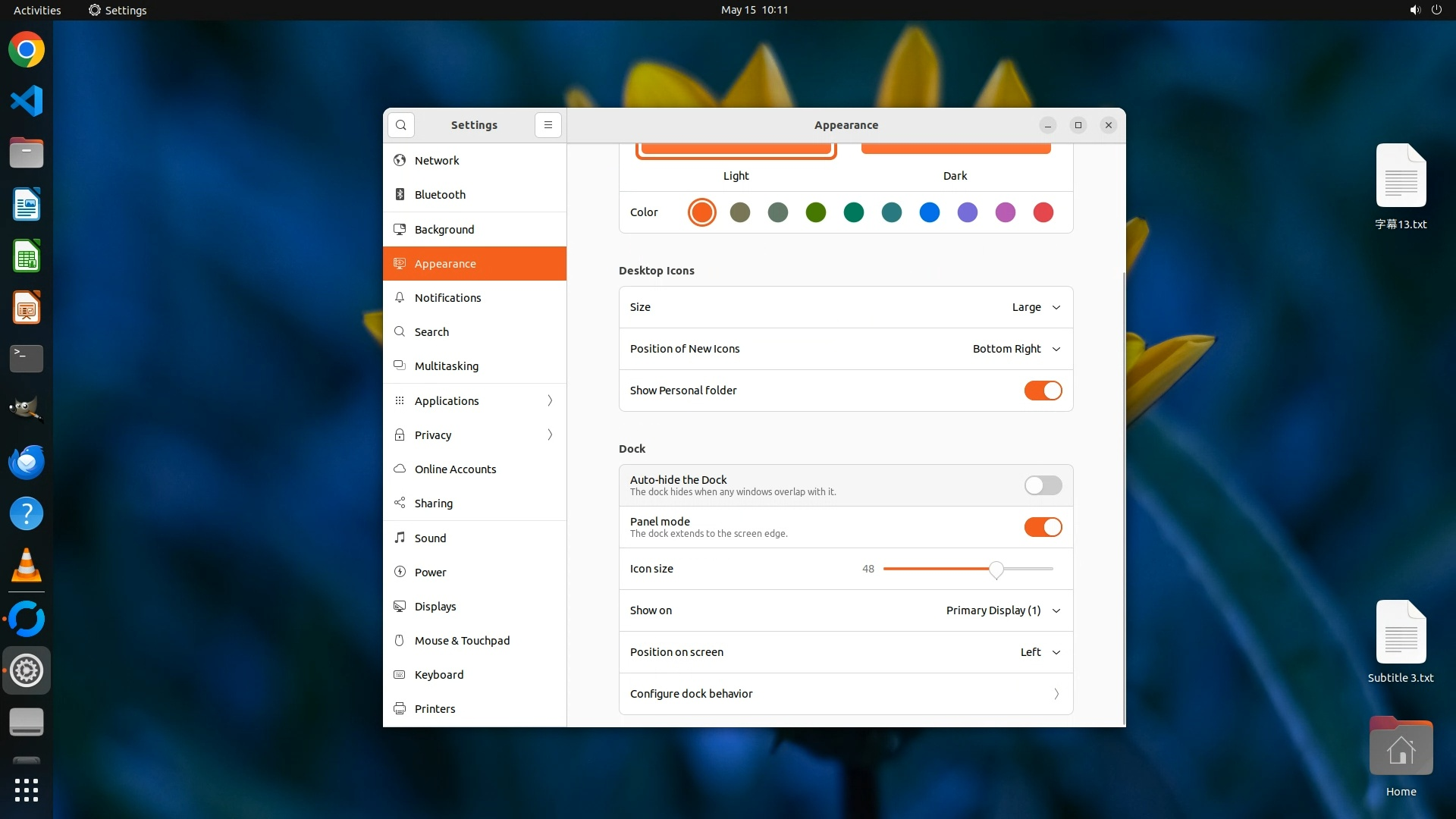Viewport: 1456px width, 819px height.
Task: Open Thunderbird mail from the dock
Action: click(x=27, y=463)
